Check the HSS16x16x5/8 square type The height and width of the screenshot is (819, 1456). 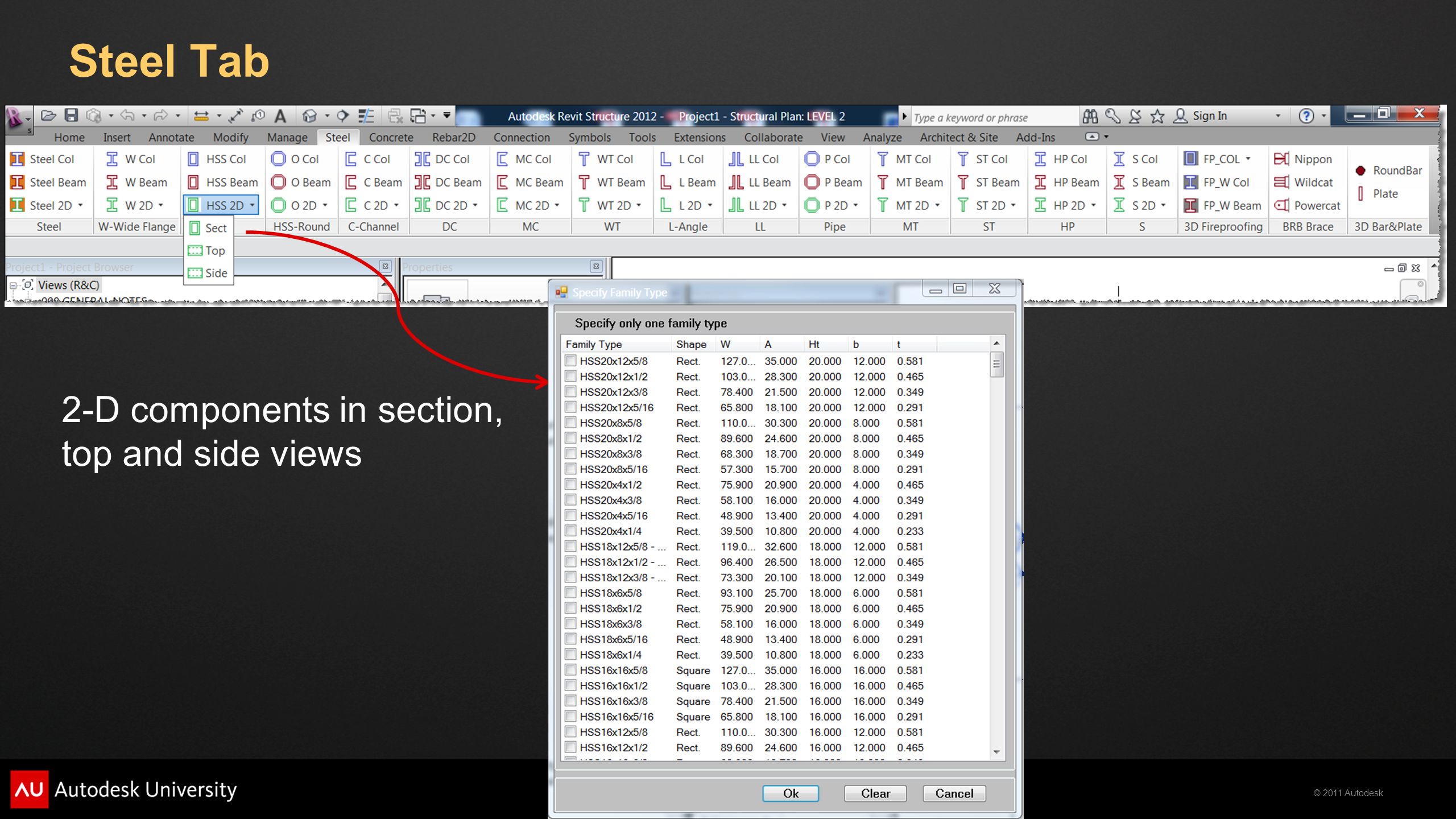click(570, 670)
